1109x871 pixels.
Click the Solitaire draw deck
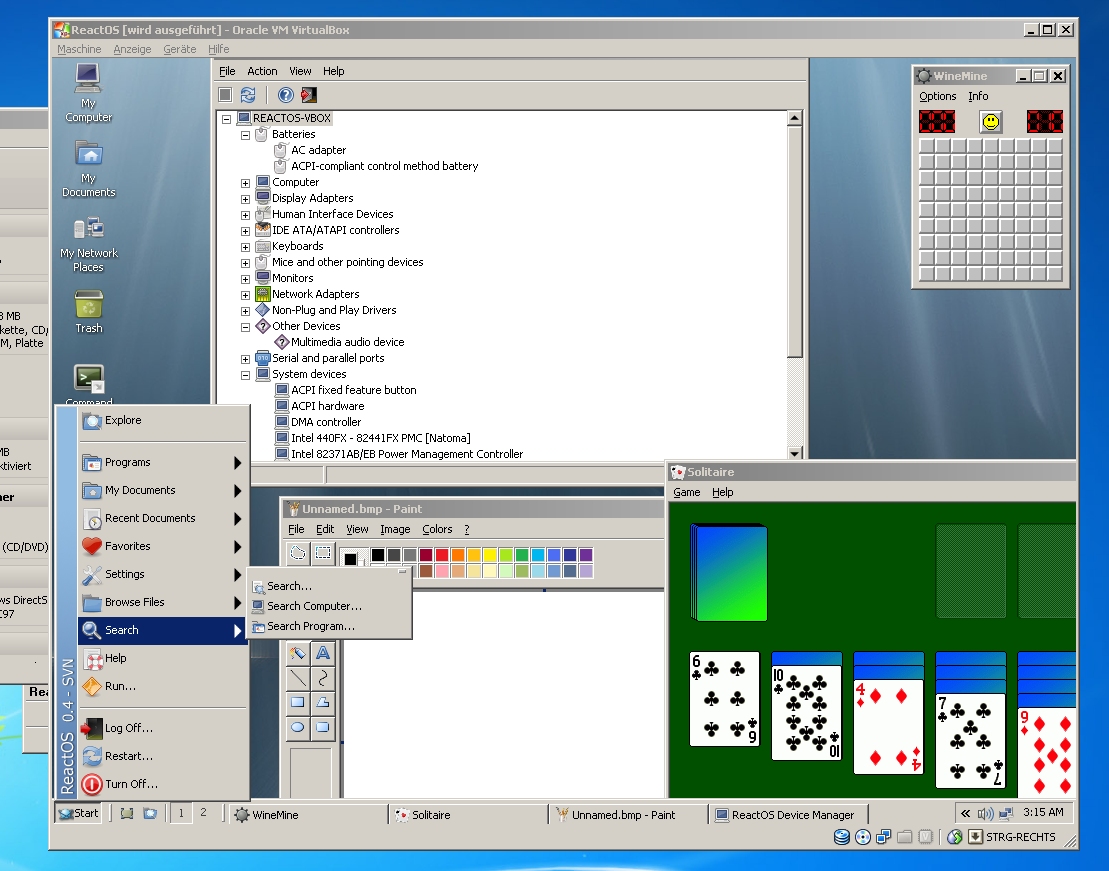point(728,572)
